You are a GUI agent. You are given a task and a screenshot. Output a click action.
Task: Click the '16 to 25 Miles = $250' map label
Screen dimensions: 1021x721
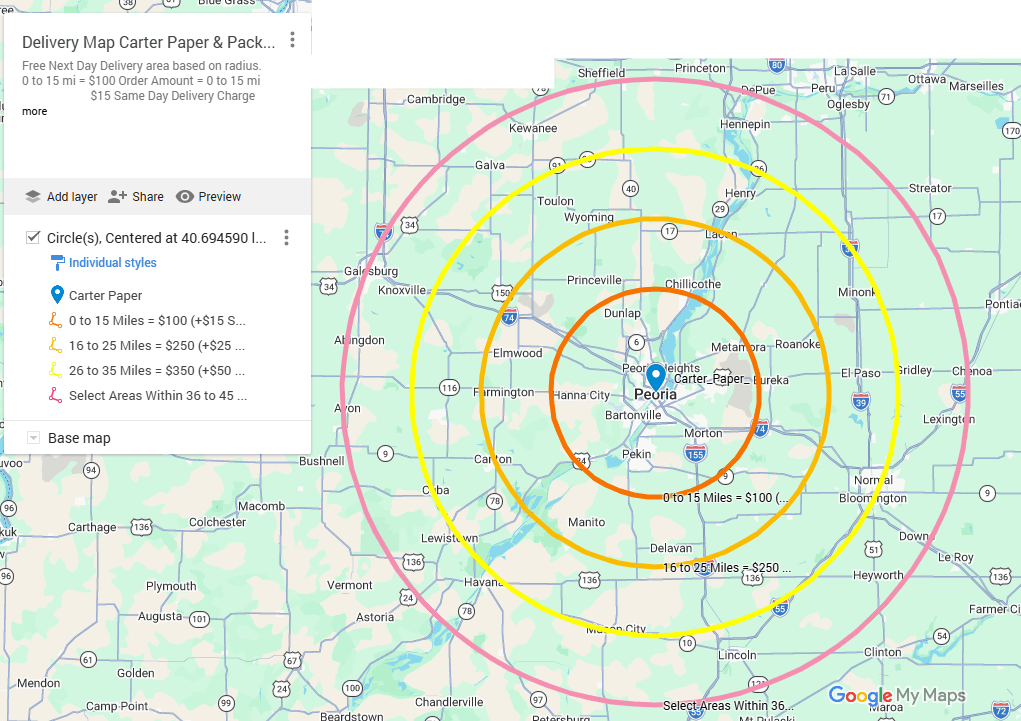pyautogui.click(x=727, y=568)
